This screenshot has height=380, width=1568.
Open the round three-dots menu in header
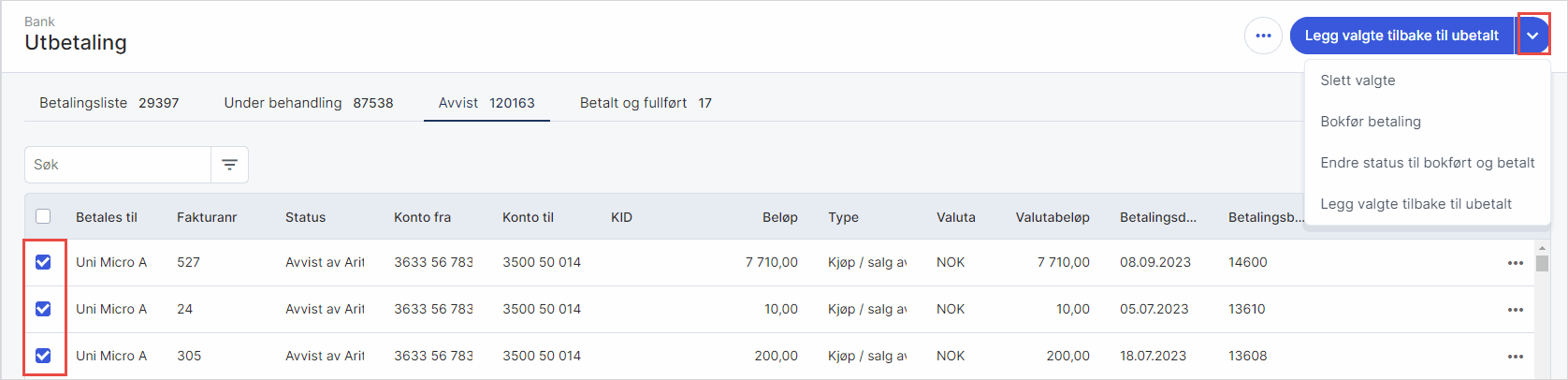pyautogui.click(x=1263, y=36)
